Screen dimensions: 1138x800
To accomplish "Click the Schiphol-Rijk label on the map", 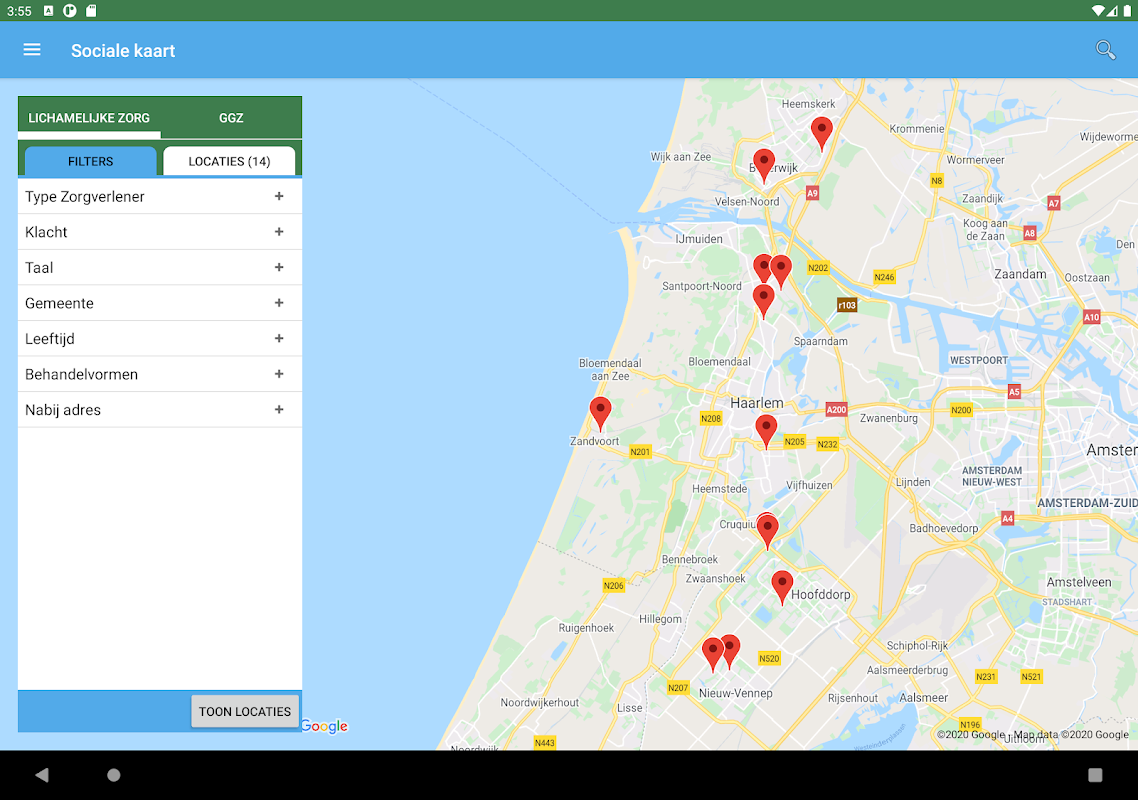I will click(x=917, y=645).
